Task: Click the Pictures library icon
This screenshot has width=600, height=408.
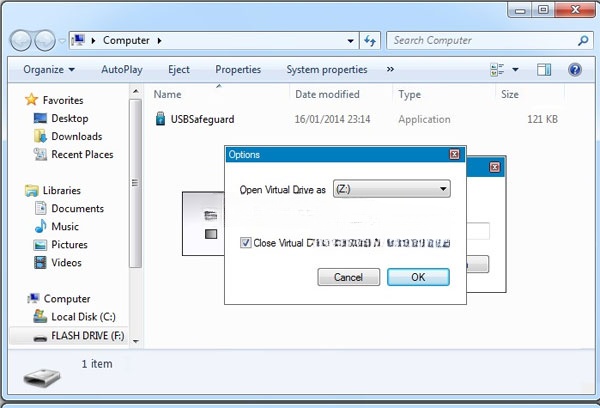Action: [x=40, y=245]
